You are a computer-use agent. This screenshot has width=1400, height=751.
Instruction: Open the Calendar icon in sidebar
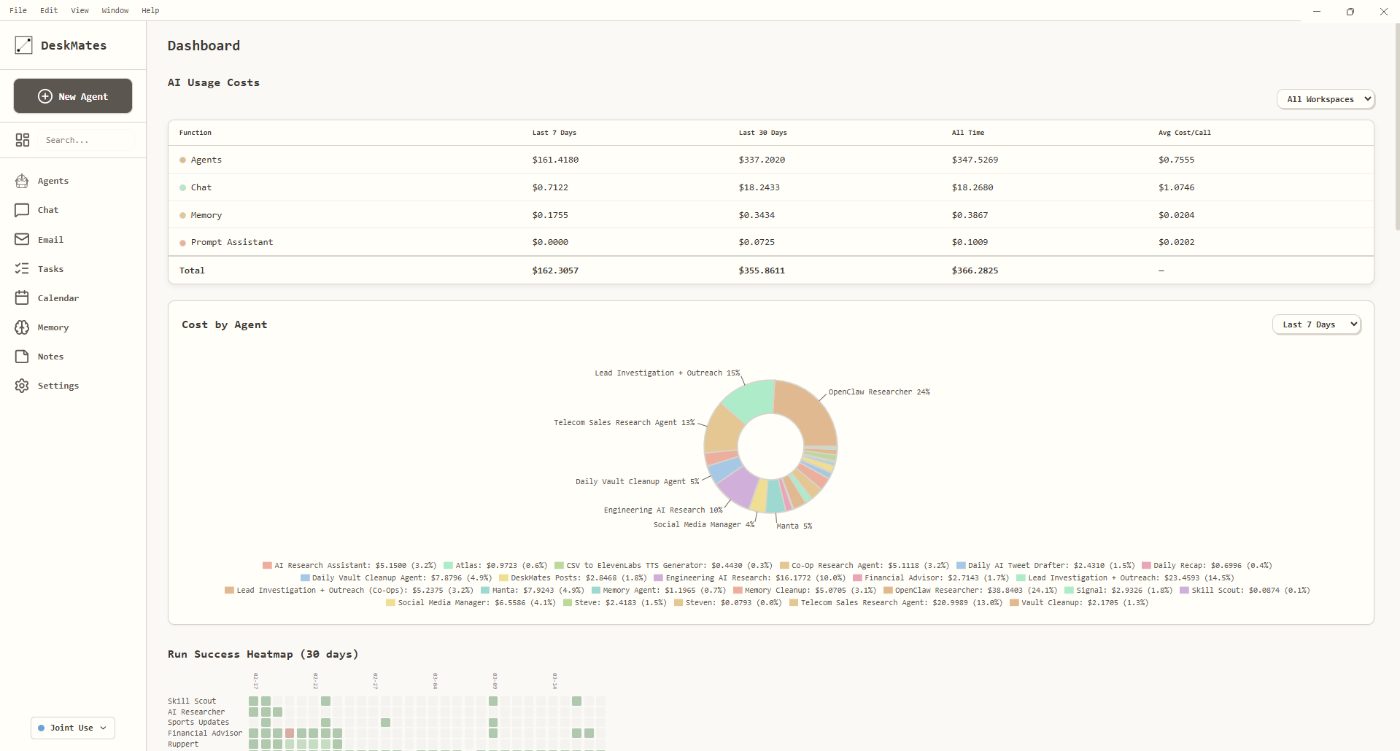point(22,298)
